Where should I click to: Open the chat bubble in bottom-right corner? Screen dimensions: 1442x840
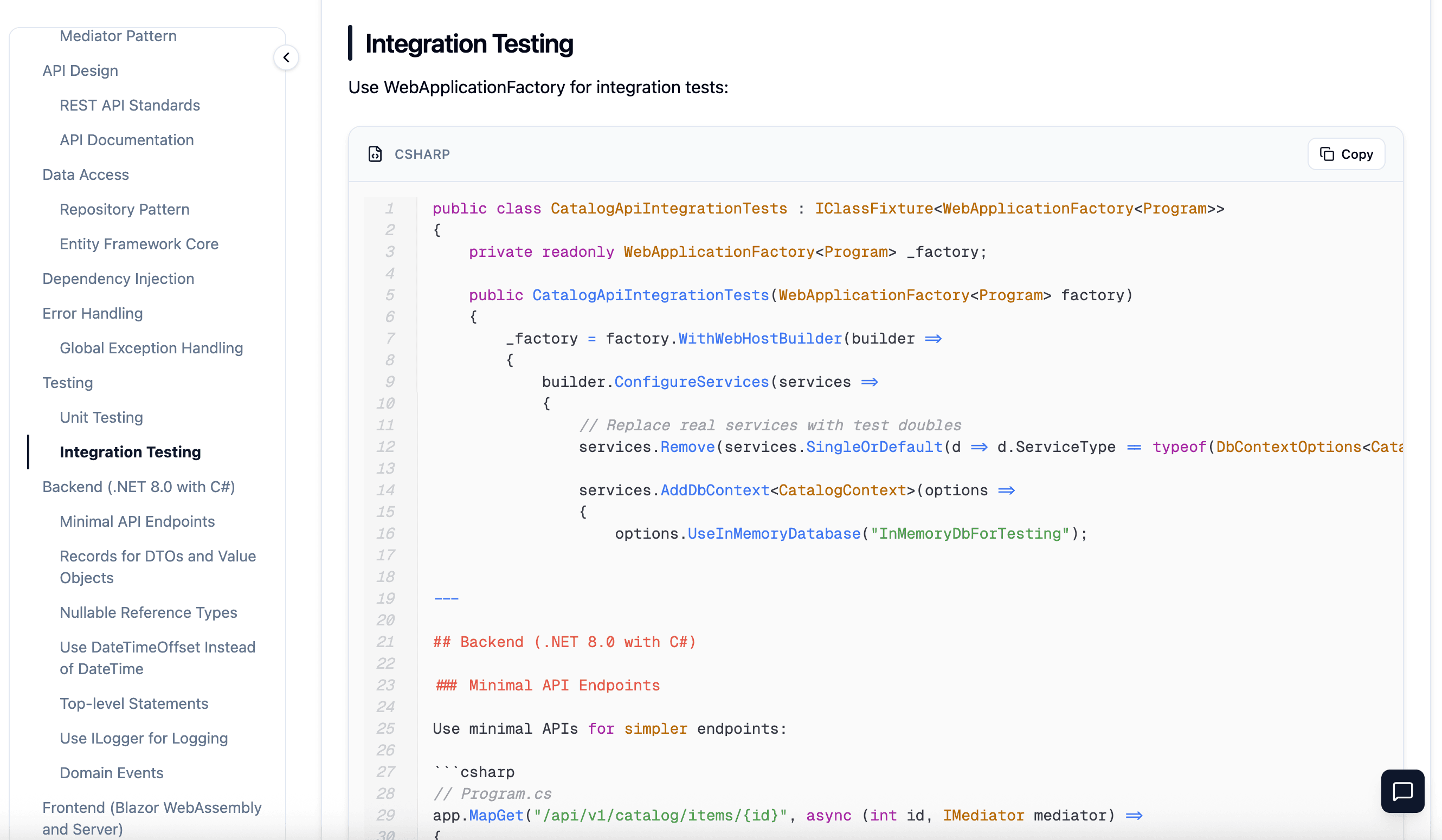(1402, 791)
